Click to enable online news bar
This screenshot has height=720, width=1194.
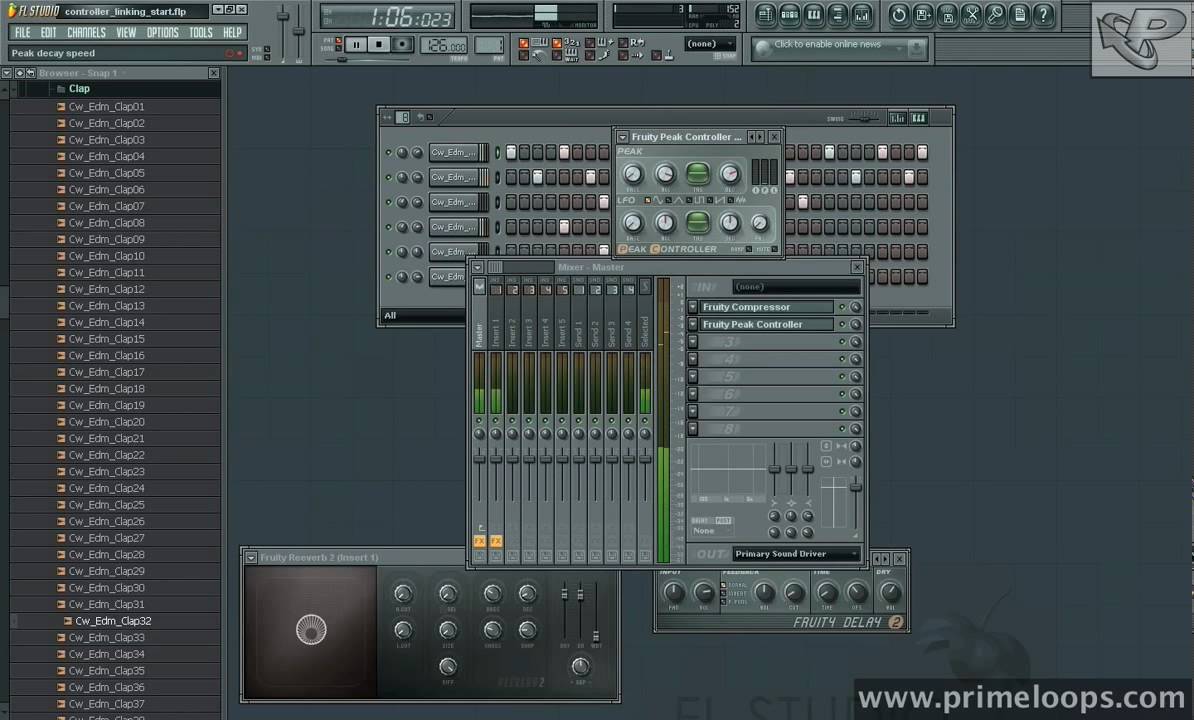click(x=839, y=49)
